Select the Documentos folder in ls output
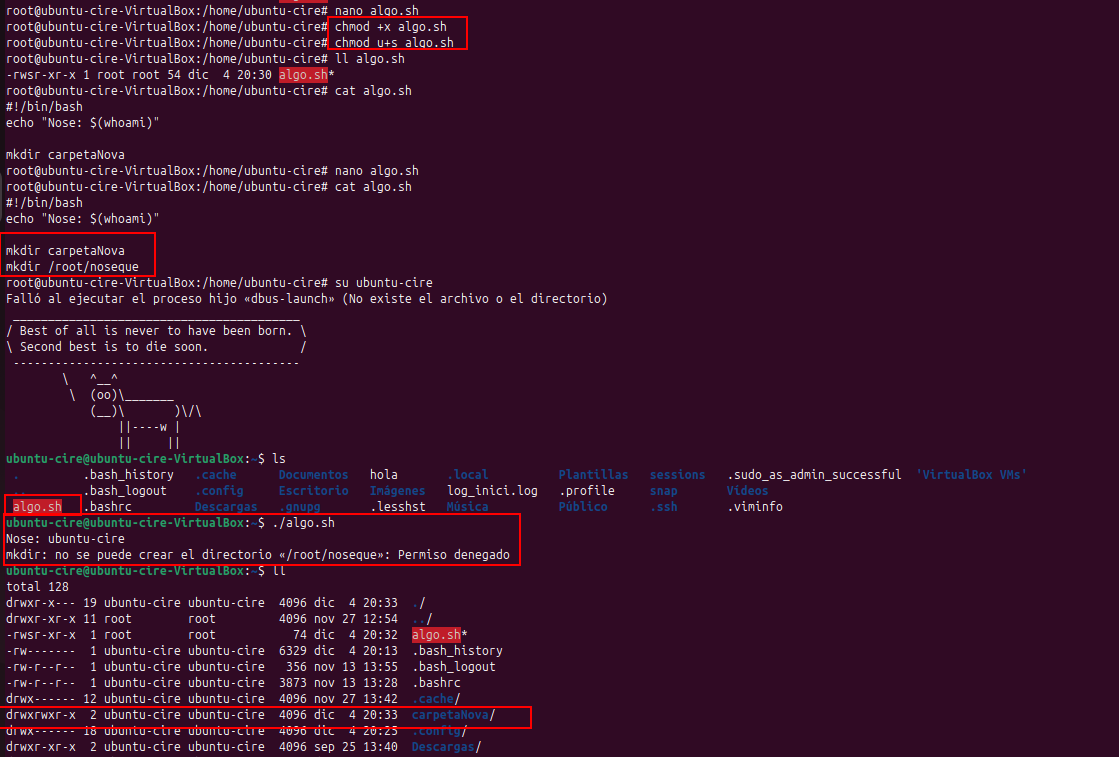The height and width of the screenshot is (757, 1119). (313, 475)
